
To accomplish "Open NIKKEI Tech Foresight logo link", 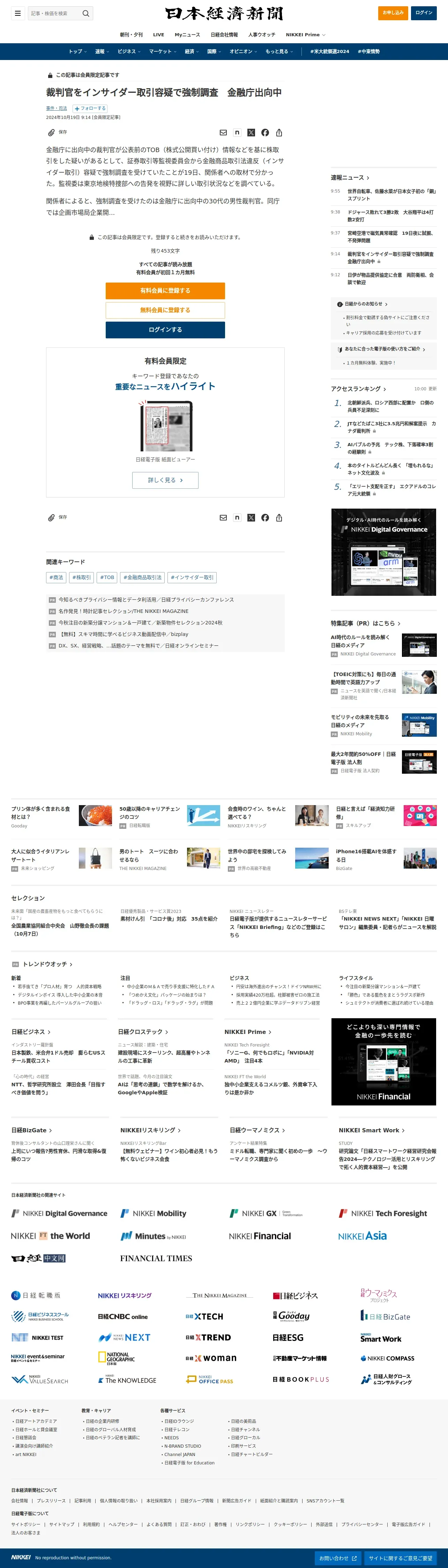I will pyautogui.click(x=383, y=1214).
